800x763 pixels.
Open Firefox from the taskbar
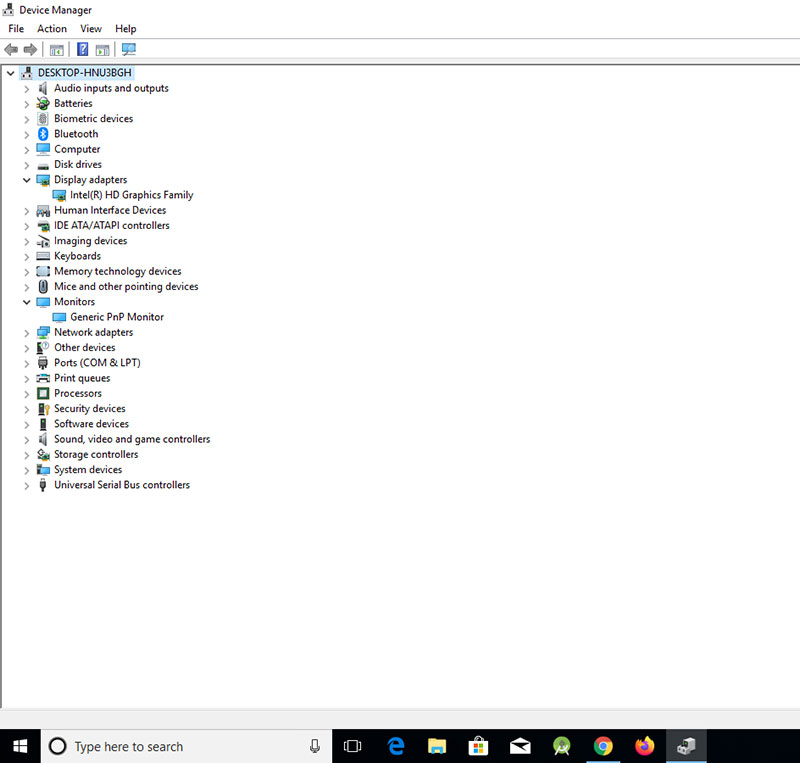(x=645, y=746)
